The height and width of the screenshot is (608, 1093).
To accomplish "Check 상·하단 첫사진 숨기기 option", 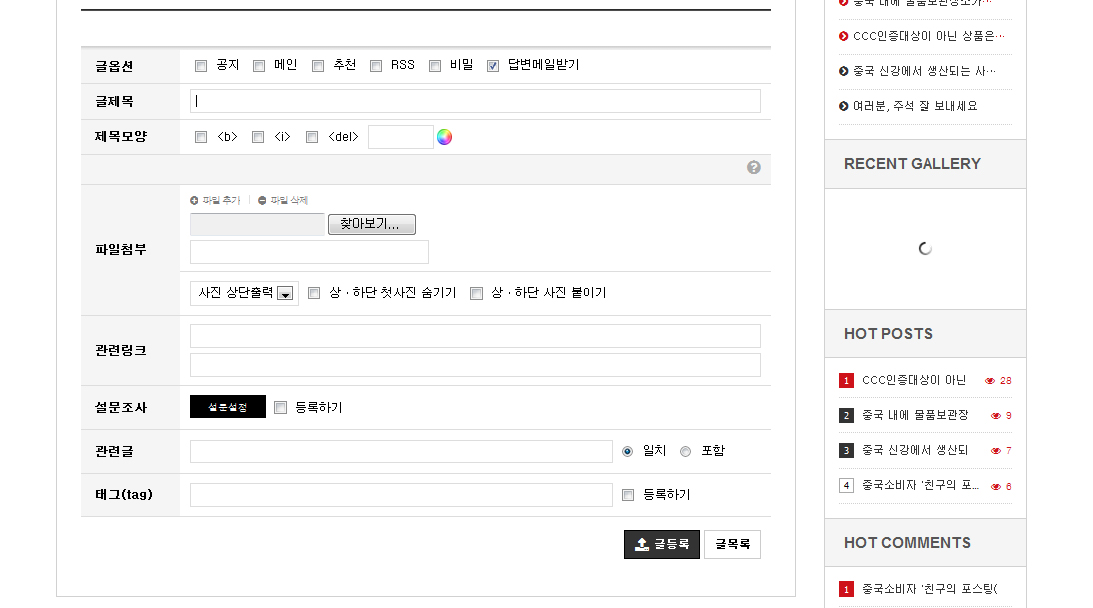I will pos(314,294).
